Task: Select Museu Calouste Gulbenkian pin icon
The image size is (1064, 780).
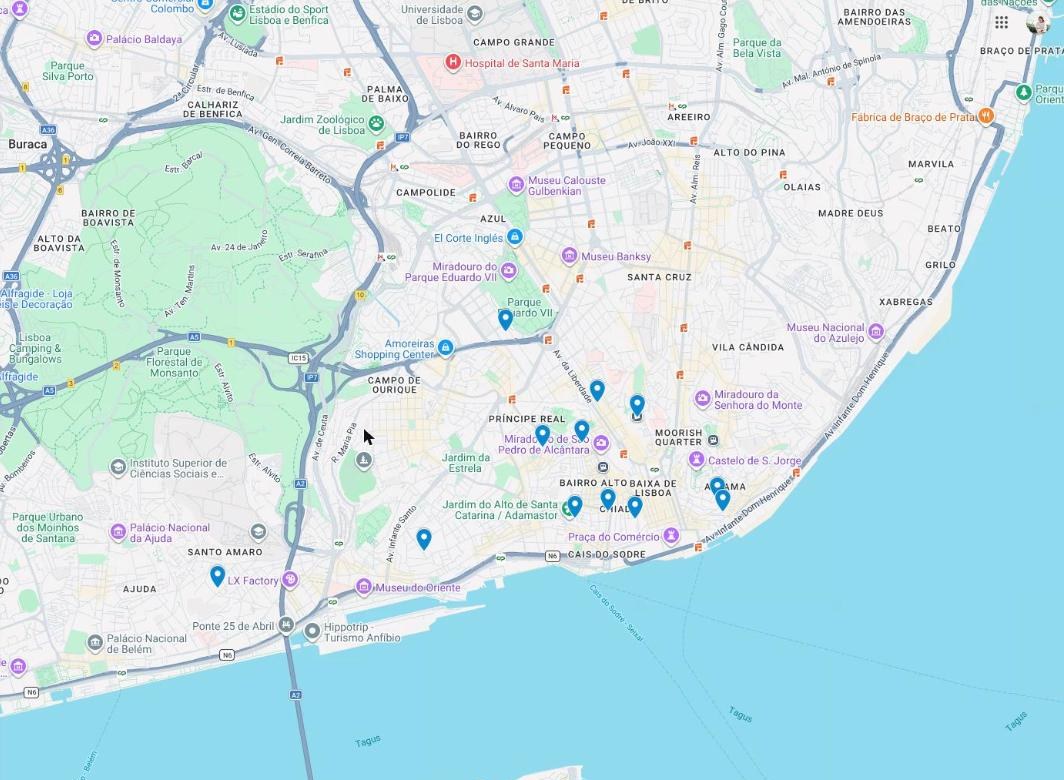Action: click(516, 185)
